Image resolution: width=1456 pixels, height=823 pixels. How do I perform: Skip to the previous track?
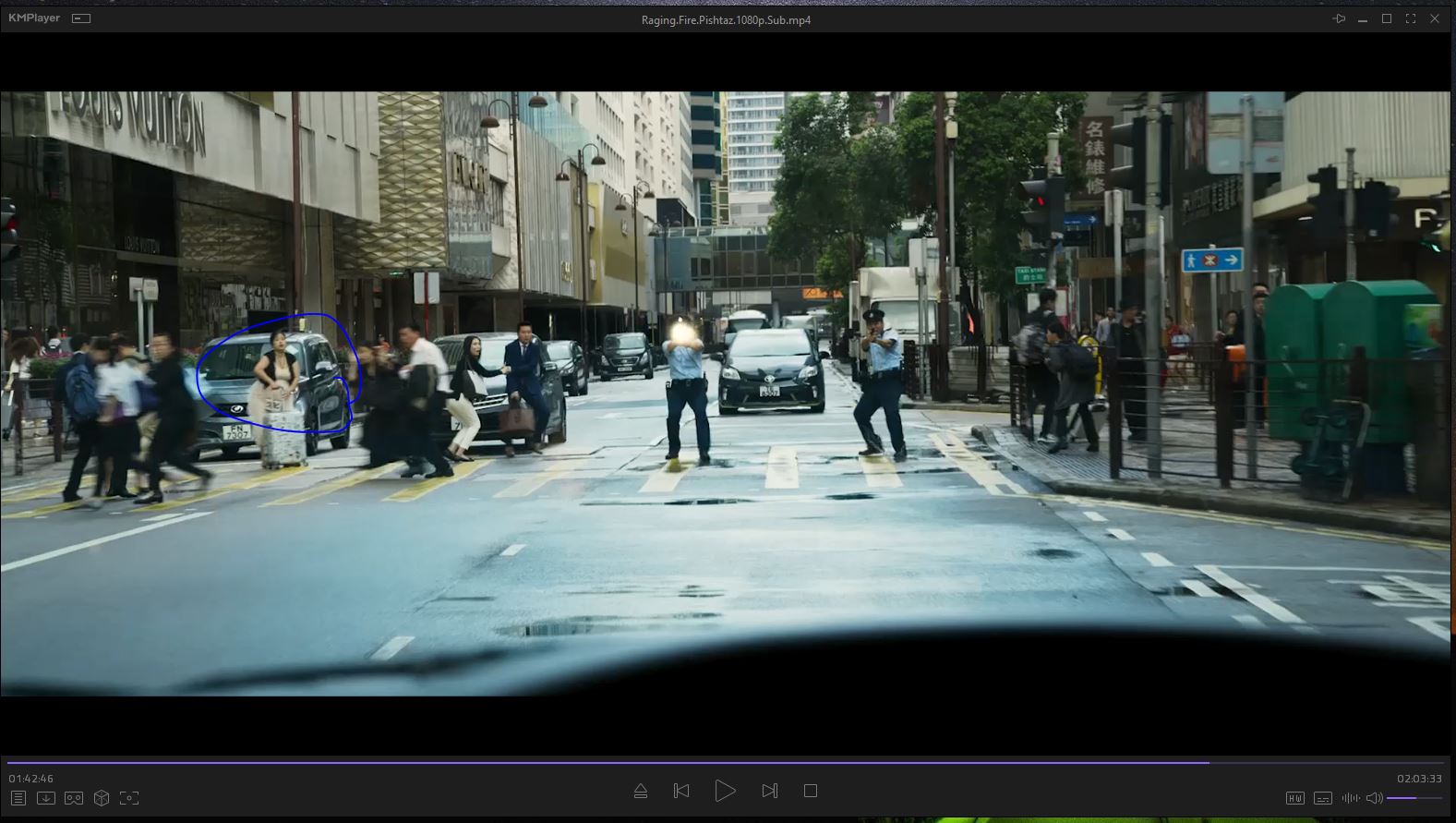(x=681, y=791)
